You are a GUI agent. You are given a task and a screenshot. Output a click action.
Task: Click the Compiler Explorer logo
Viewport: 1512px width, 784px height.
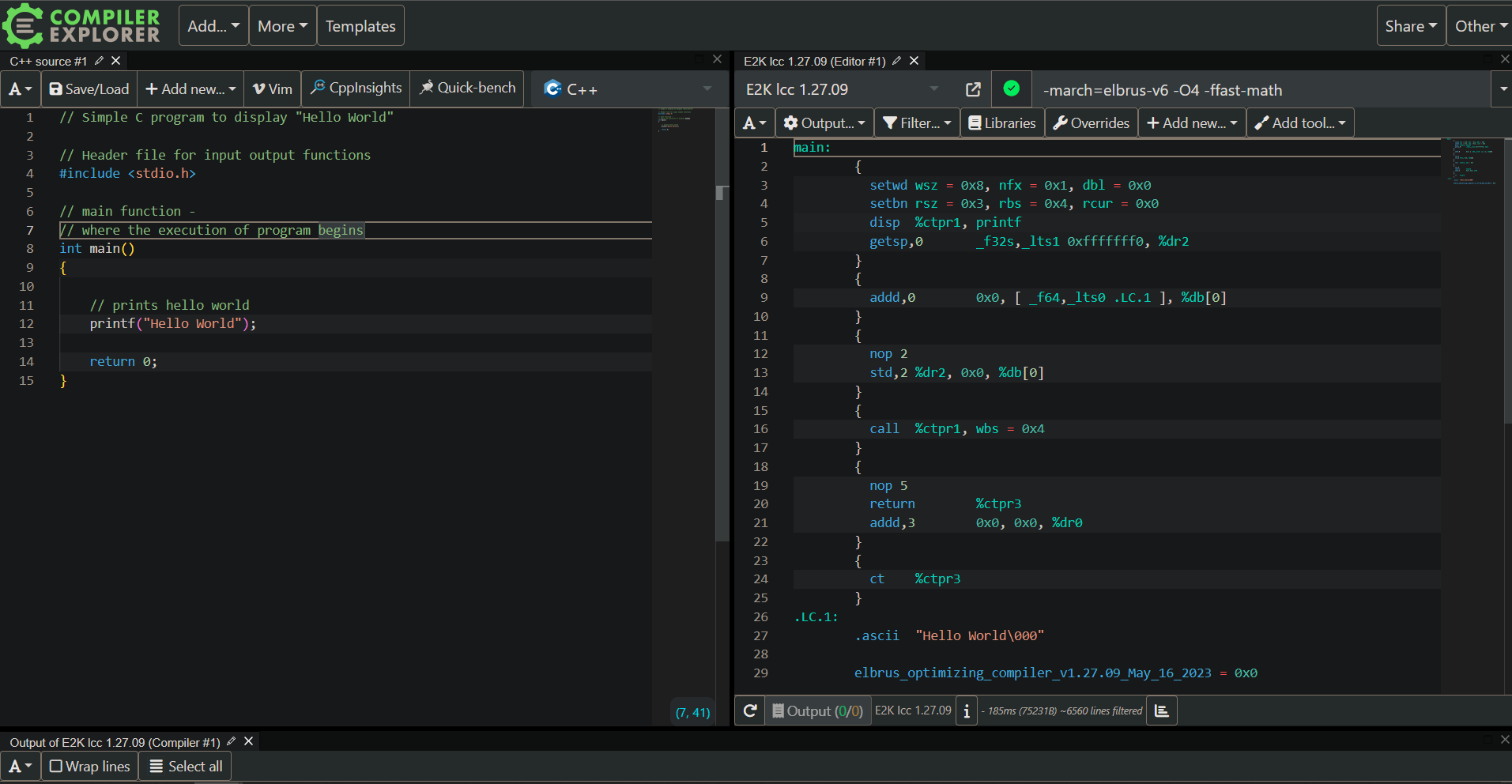[x=81, y=26]
